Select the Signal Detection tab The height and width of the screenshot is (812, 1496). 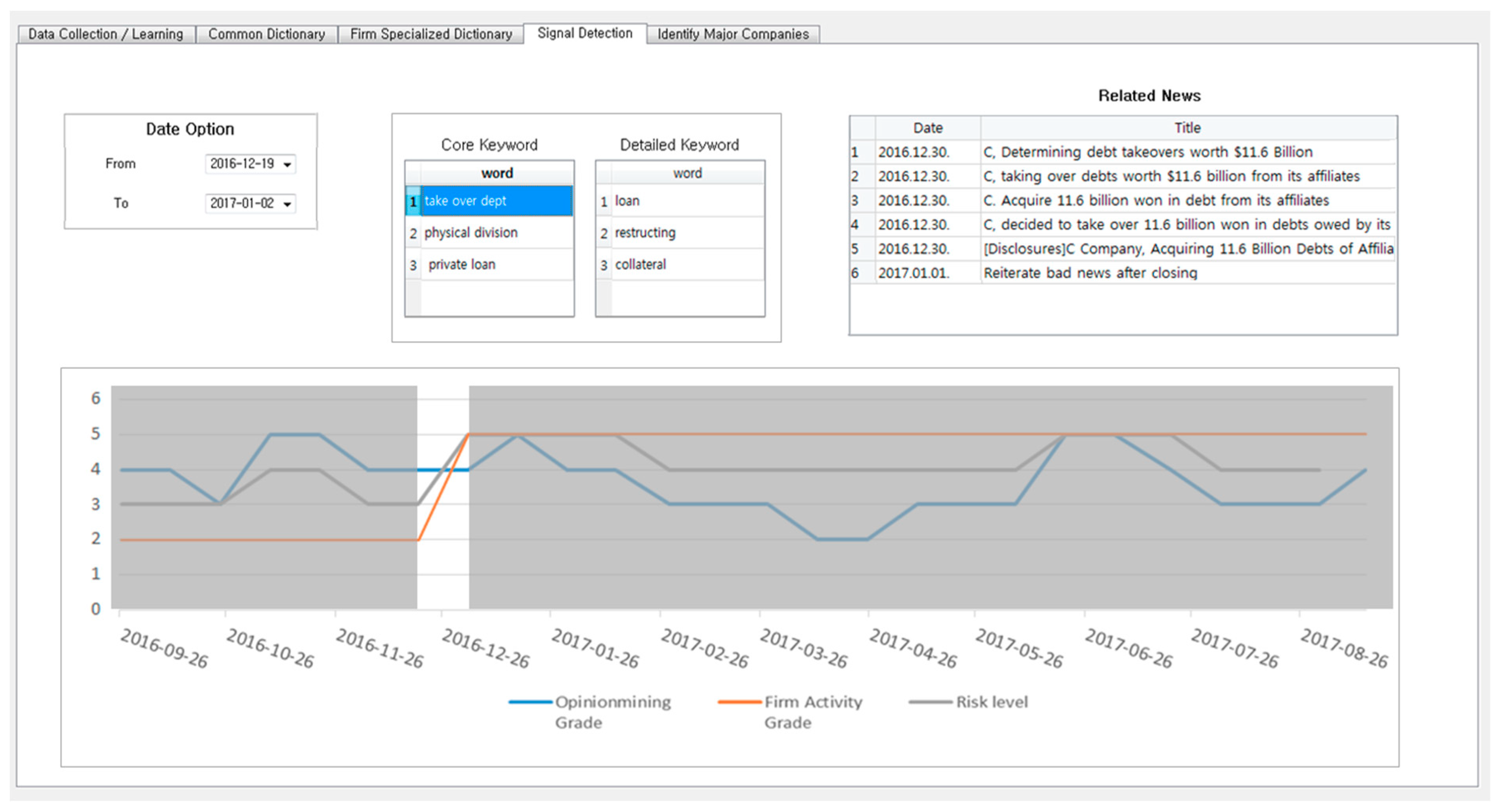coord(584,33)
